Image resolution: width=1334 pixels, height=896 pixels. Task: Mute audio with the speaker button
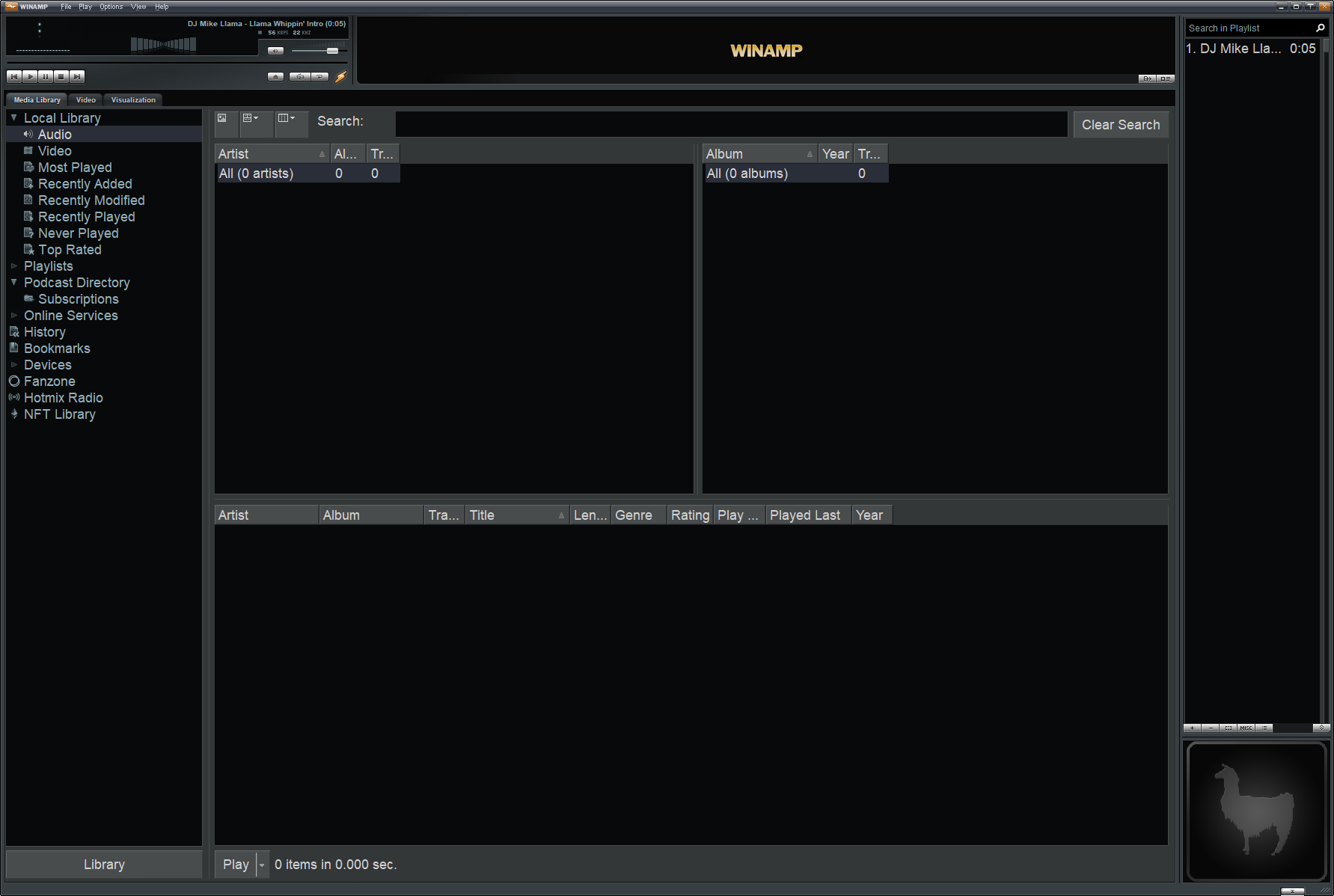pyautogui.click(x=276, y=51)
